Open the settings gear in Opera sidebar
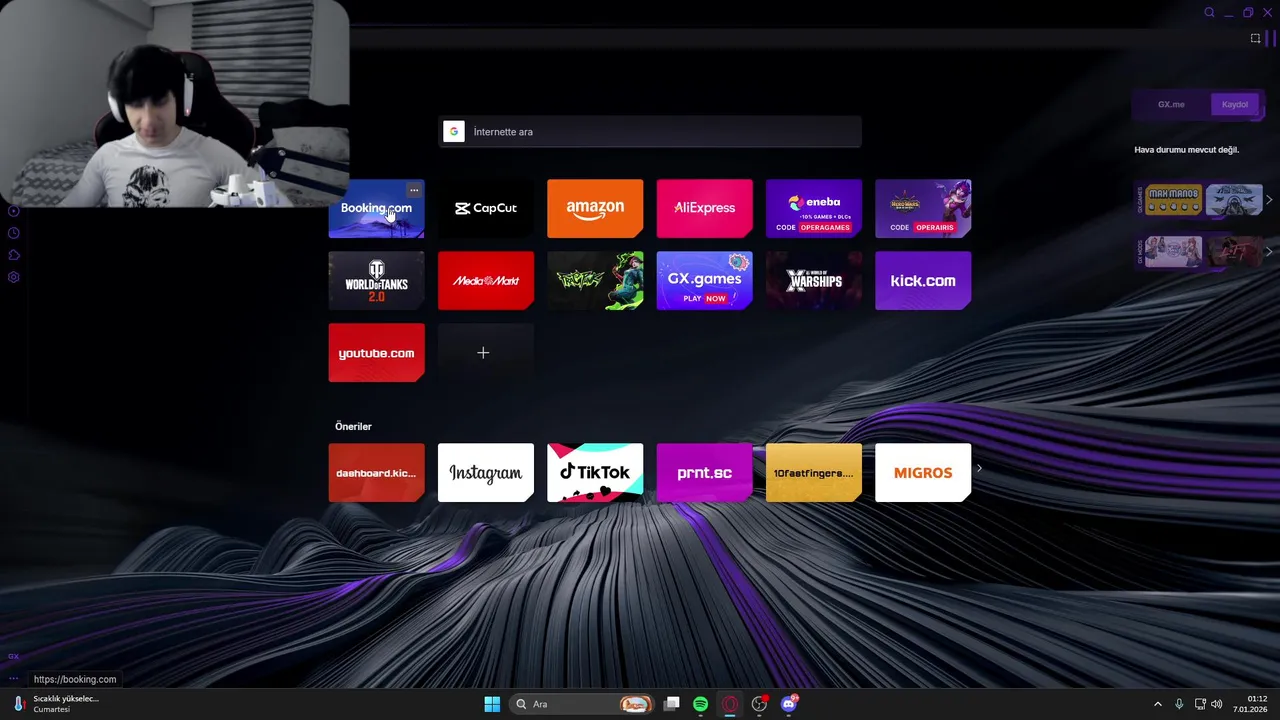The width and height of the screenshot is (1280, 720). 14,277
